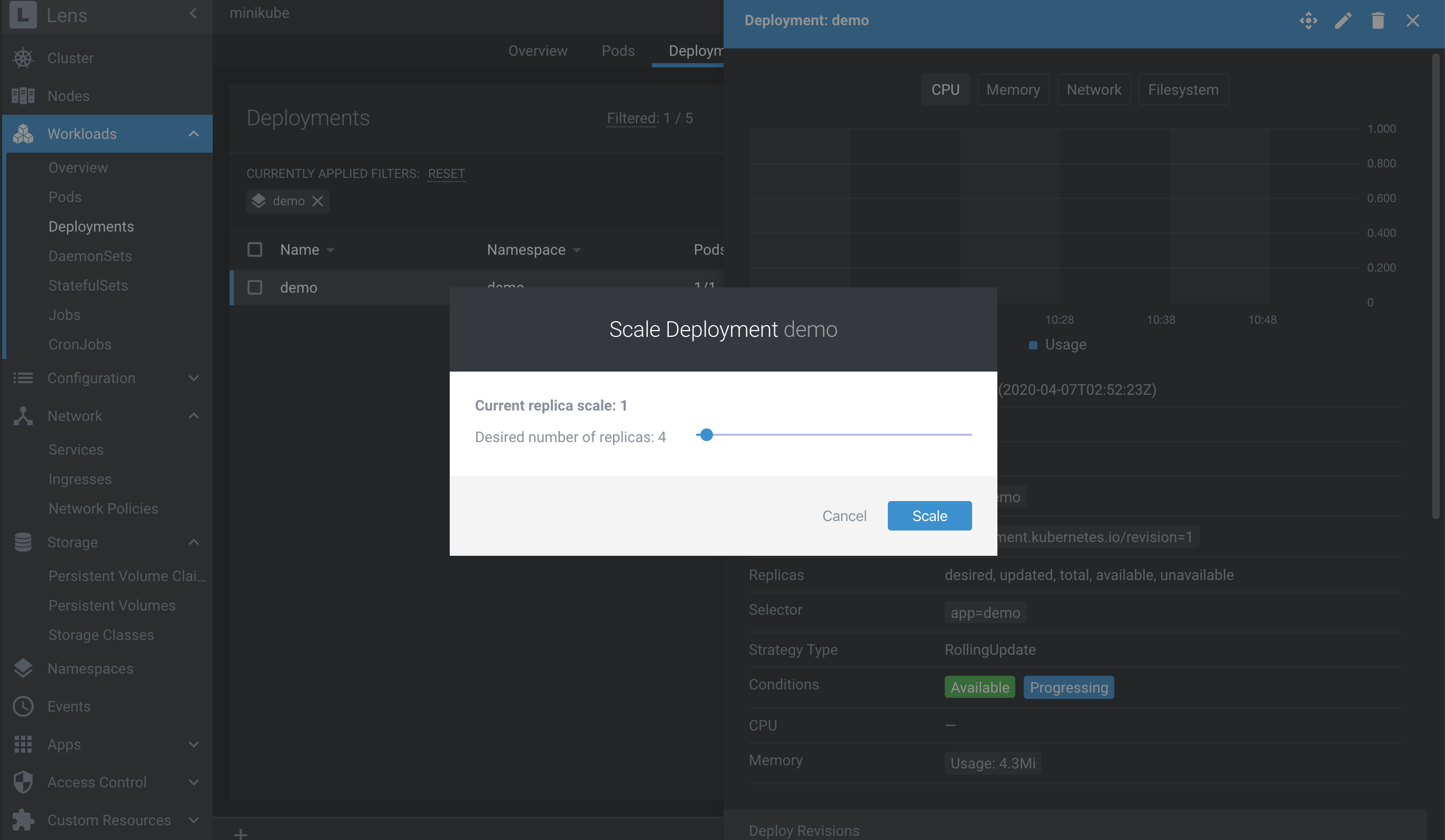Check the demo deployment row checkbox
The image size is (1445, 840).
(x=254, y=288)
